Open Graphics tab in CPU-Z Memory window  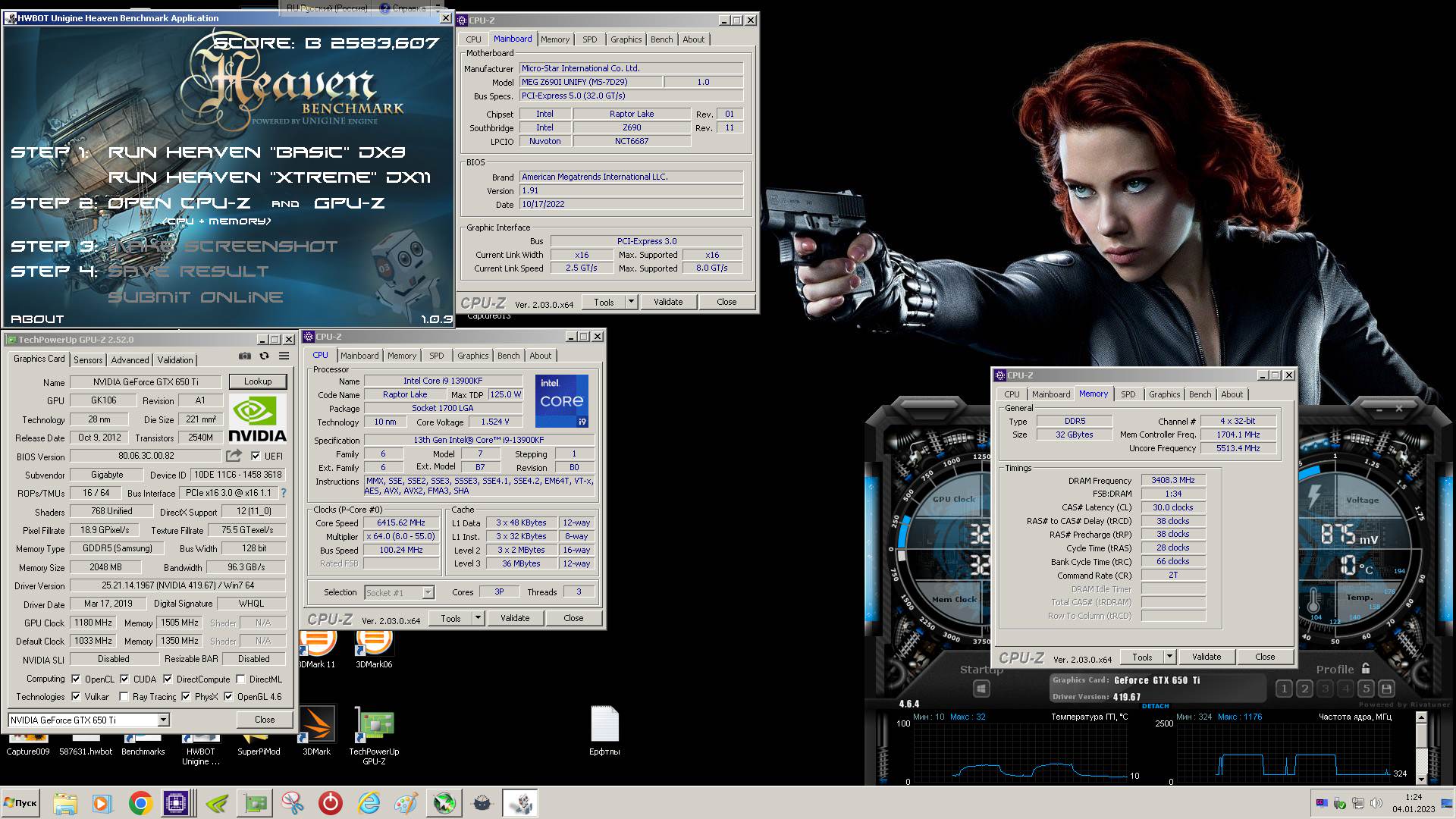point(1164,394)
